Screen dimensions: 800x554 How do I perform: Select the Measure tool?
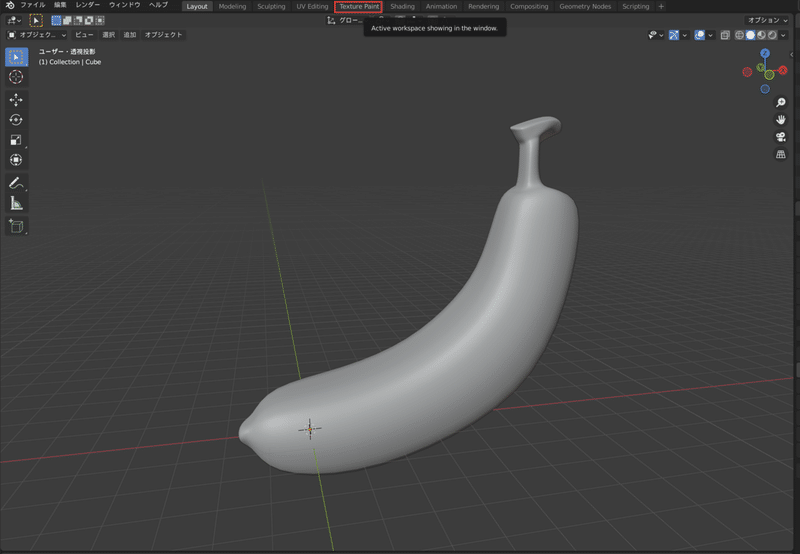(x=16, y=203)
